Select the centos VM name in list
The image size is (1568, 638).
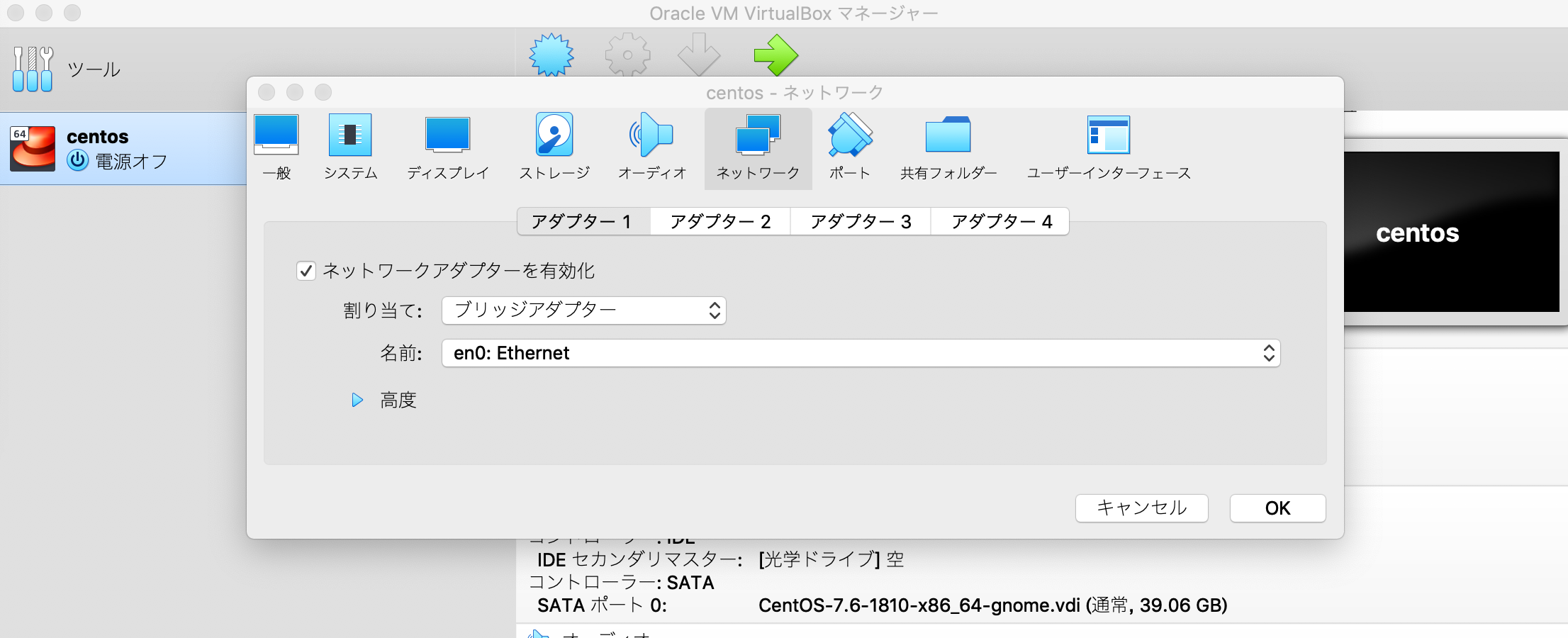98,137
